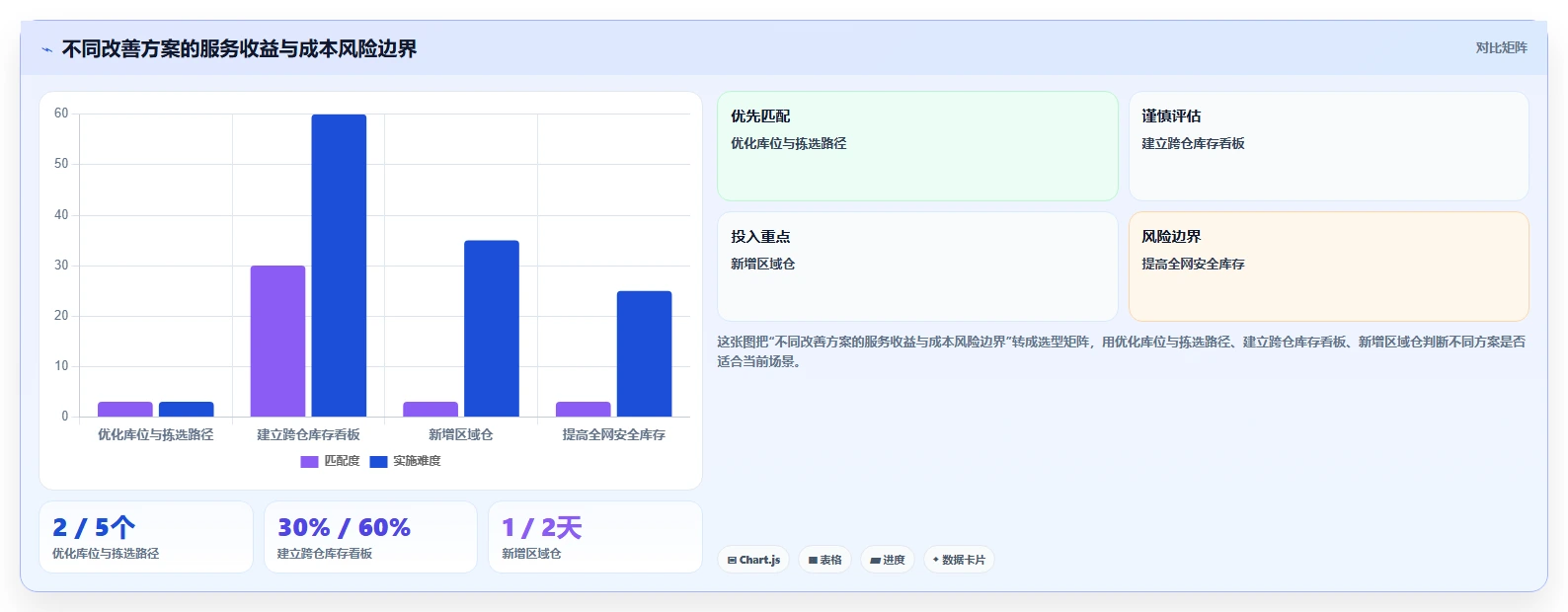The width and height of the screenshot is (1568, 612).
Task: Select the 优先匹配 matrix card
Action: tap(917, 146)
